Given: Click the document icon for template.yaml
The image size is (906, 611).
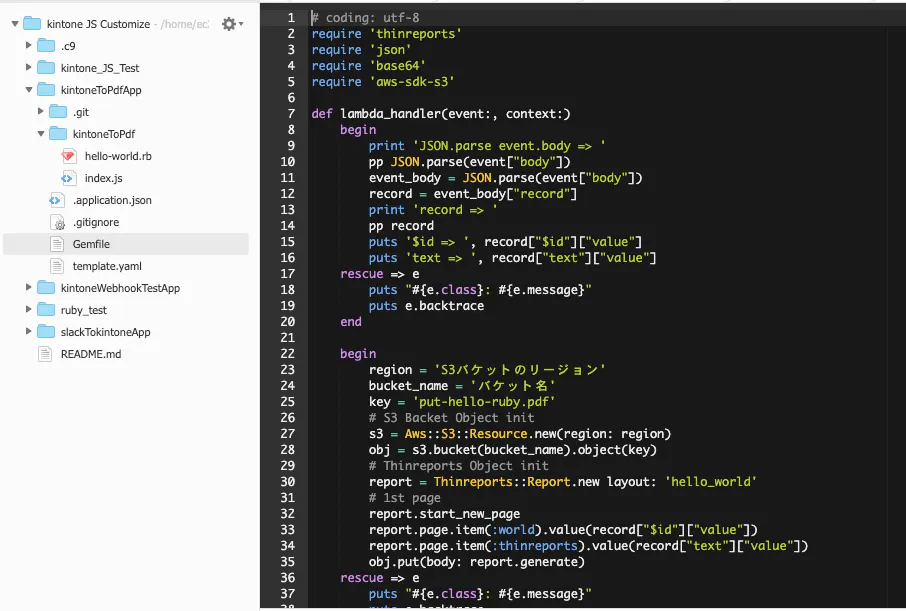Looking at the screenshot, I should [x=57, y=266].
